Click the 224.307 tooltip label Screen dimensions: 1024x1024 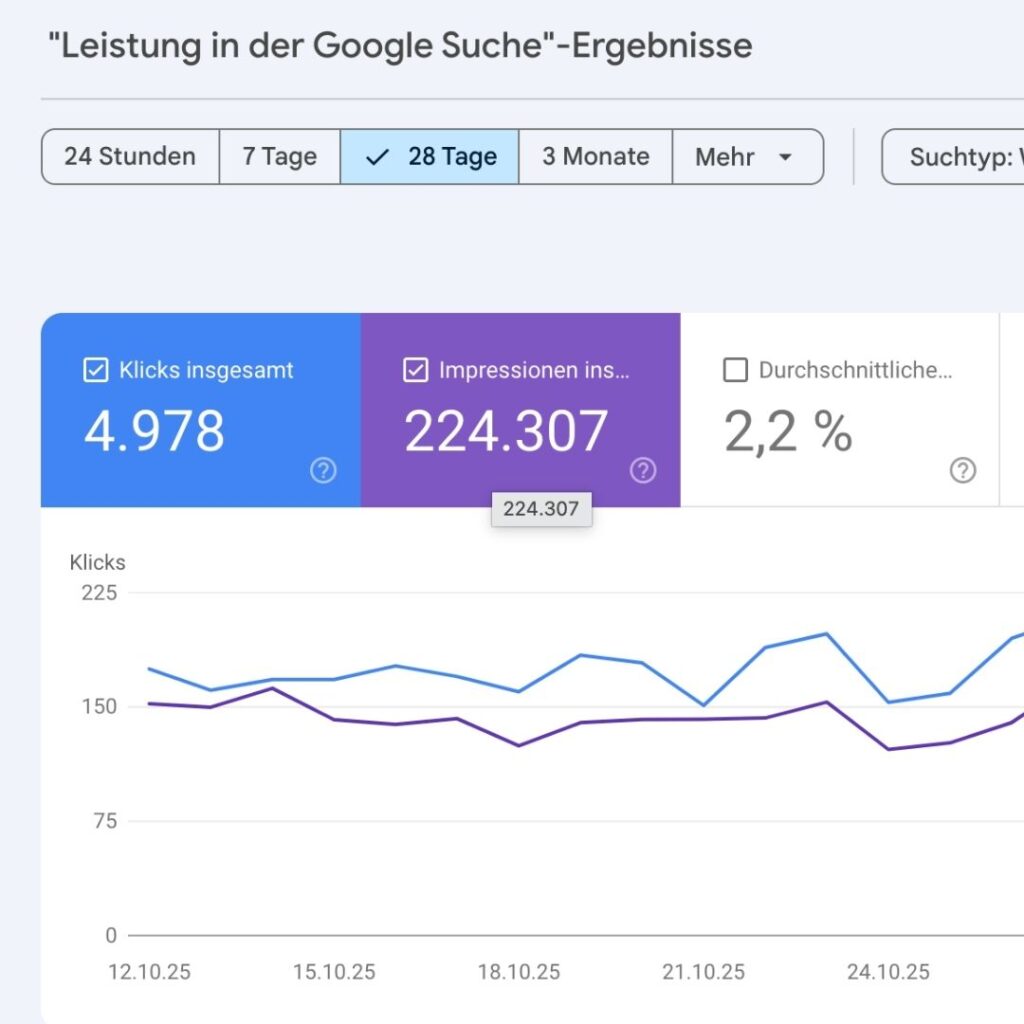(541, 509)
